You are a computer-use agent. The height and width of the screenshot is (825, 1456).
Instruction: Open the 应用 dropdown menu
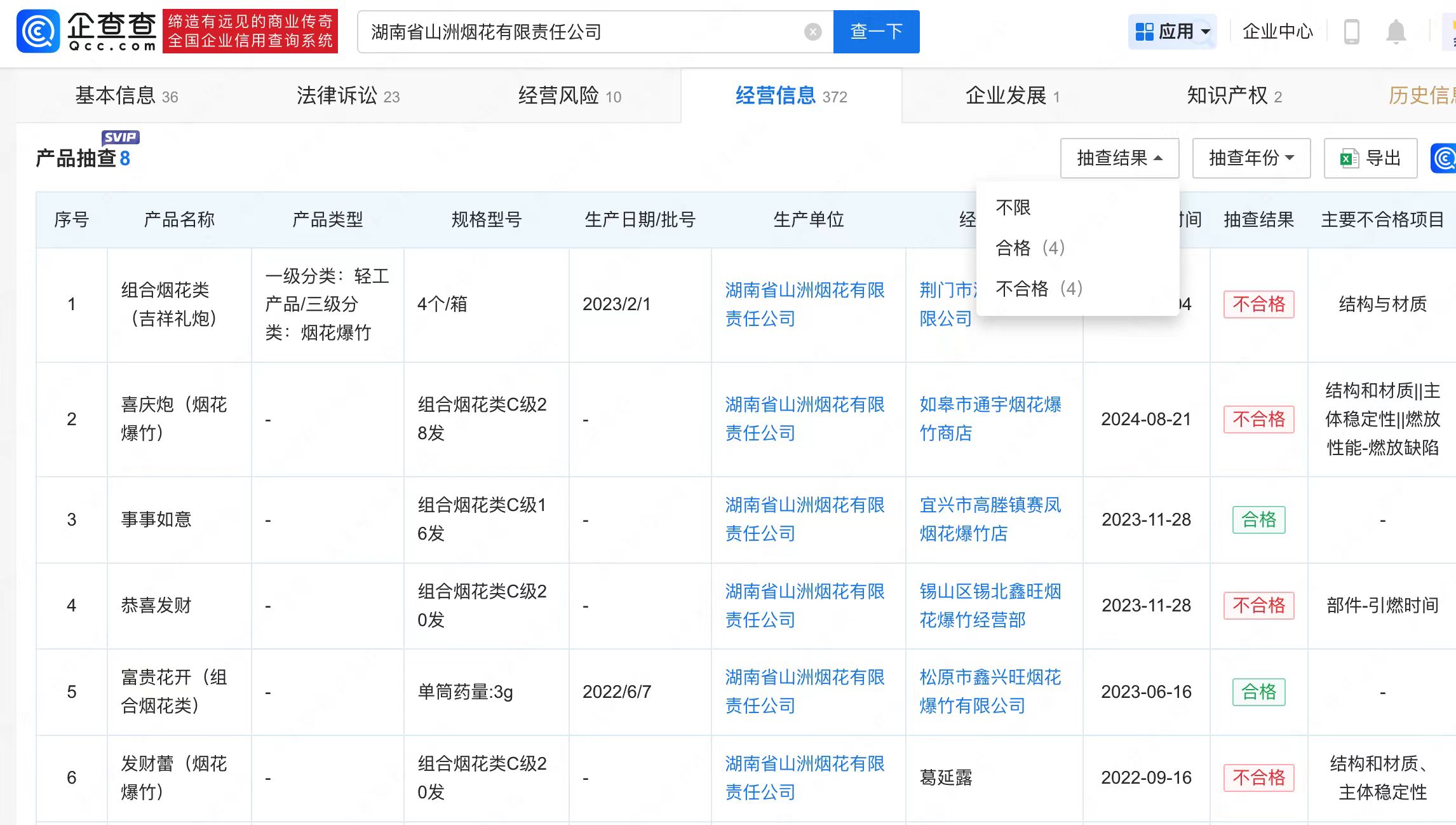(x=1173, y=31)
